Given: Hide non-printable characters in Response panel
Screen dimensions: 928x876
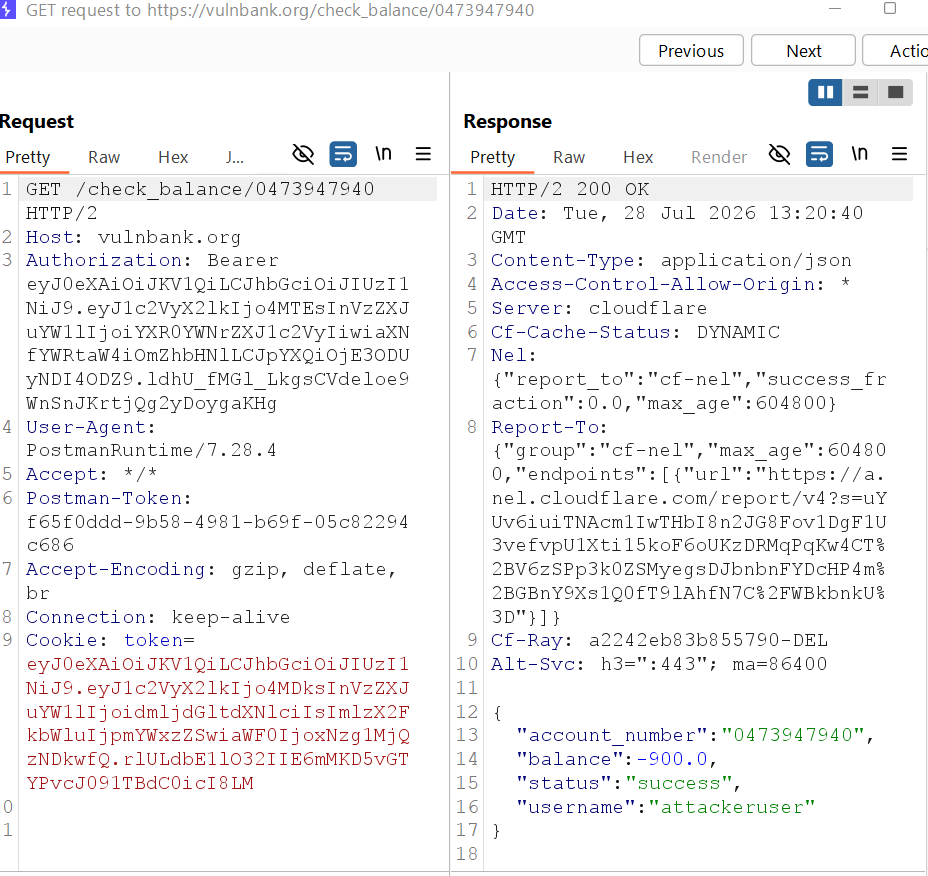Looking at the screenshot, I should (779, 154).
